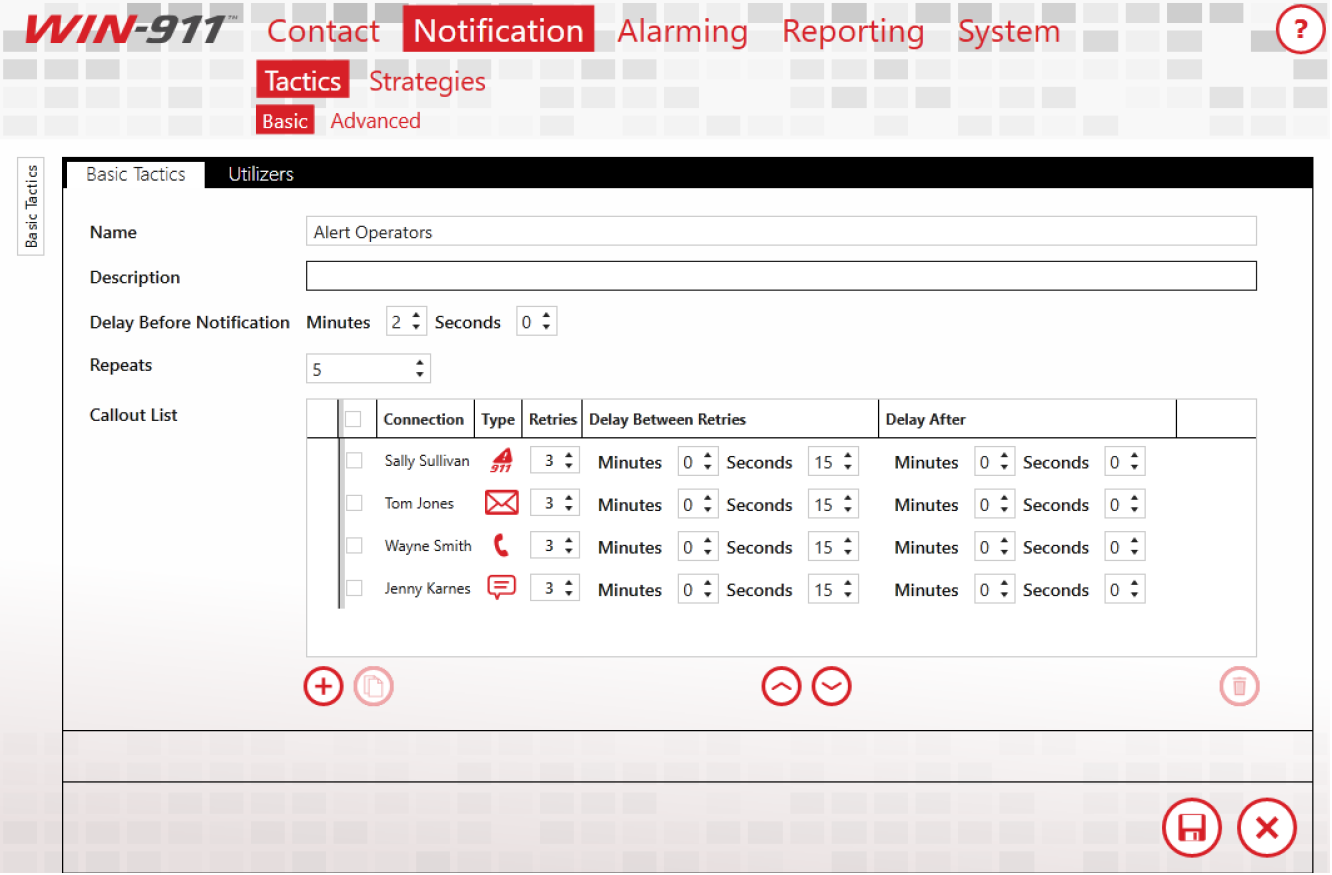This screenshot has width=1332, height=875.
Task: Adjust Tom Jones's Retries spinner
Action: (x=554, y=504)
